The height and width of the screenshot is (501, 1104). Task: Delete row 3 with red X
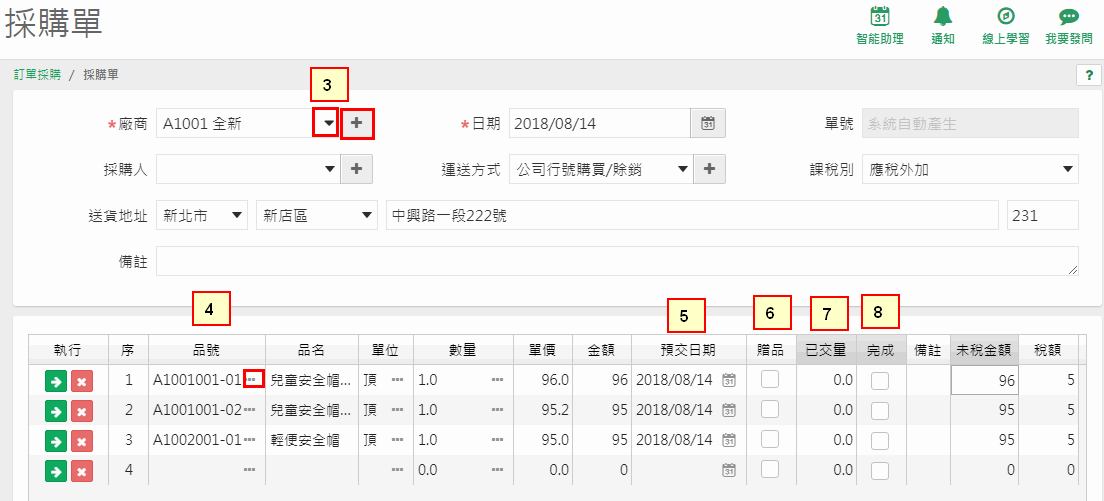(x=82, y=441)
